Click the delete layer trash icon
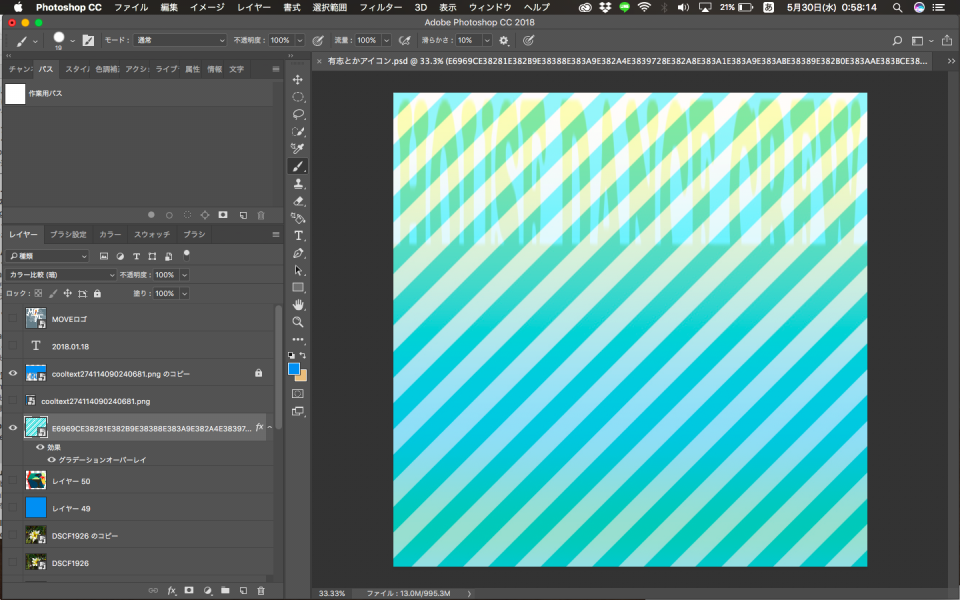The width and height of the screenshot is (960, 600). [x=261, y=591]
